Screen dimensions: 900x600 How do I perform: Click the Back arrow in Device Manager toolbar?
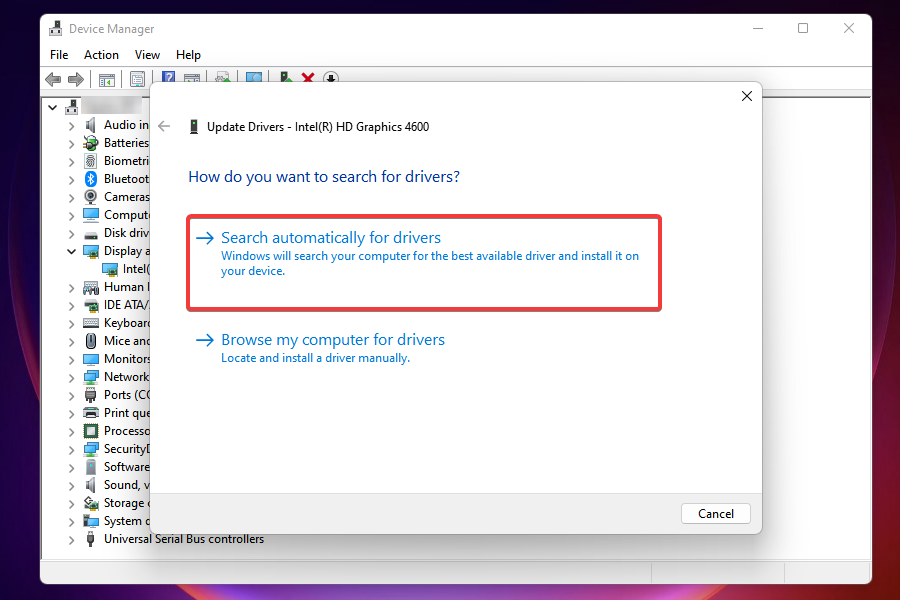tap(53, 79)
